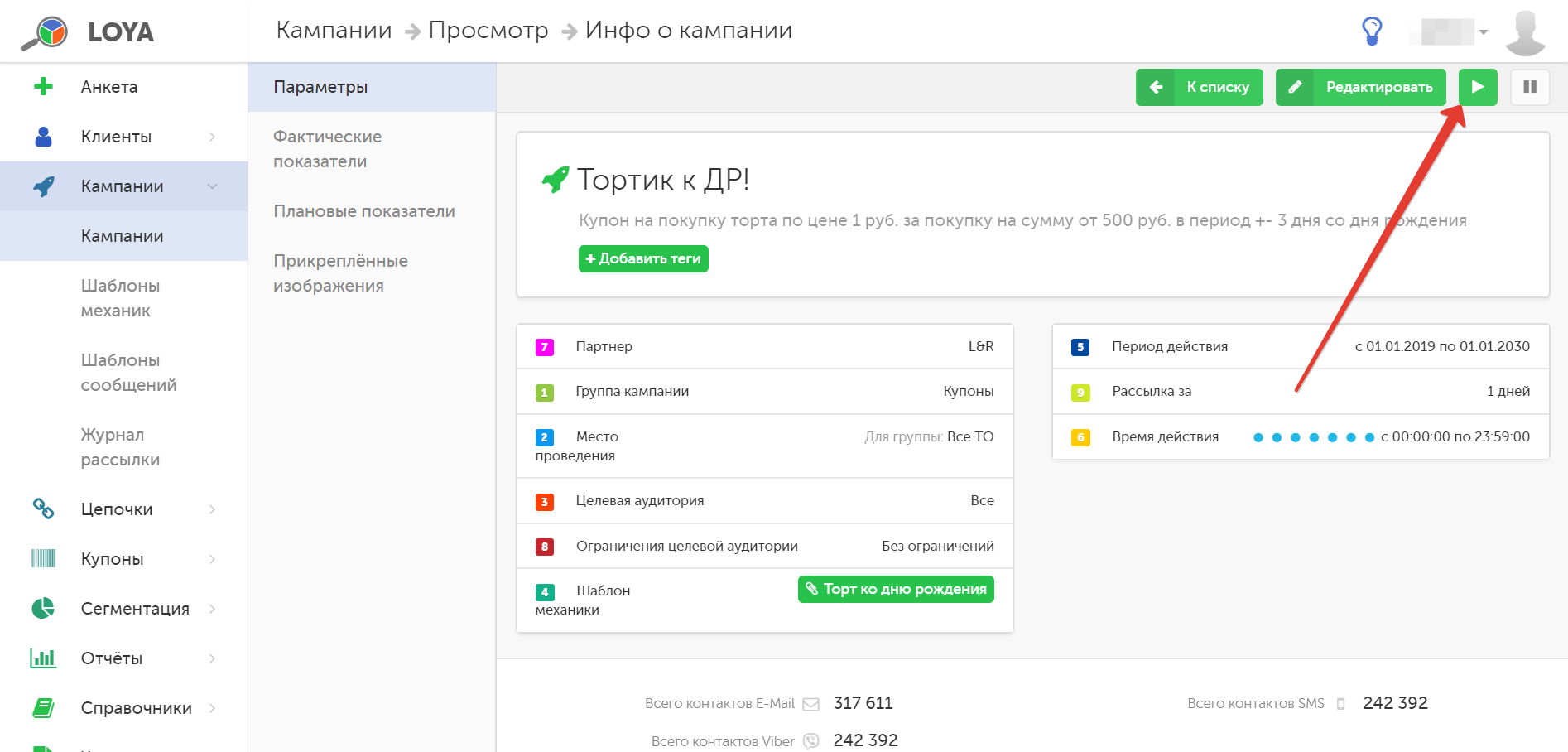
Task: Click the partner value L&R
Action: (981, 346)
